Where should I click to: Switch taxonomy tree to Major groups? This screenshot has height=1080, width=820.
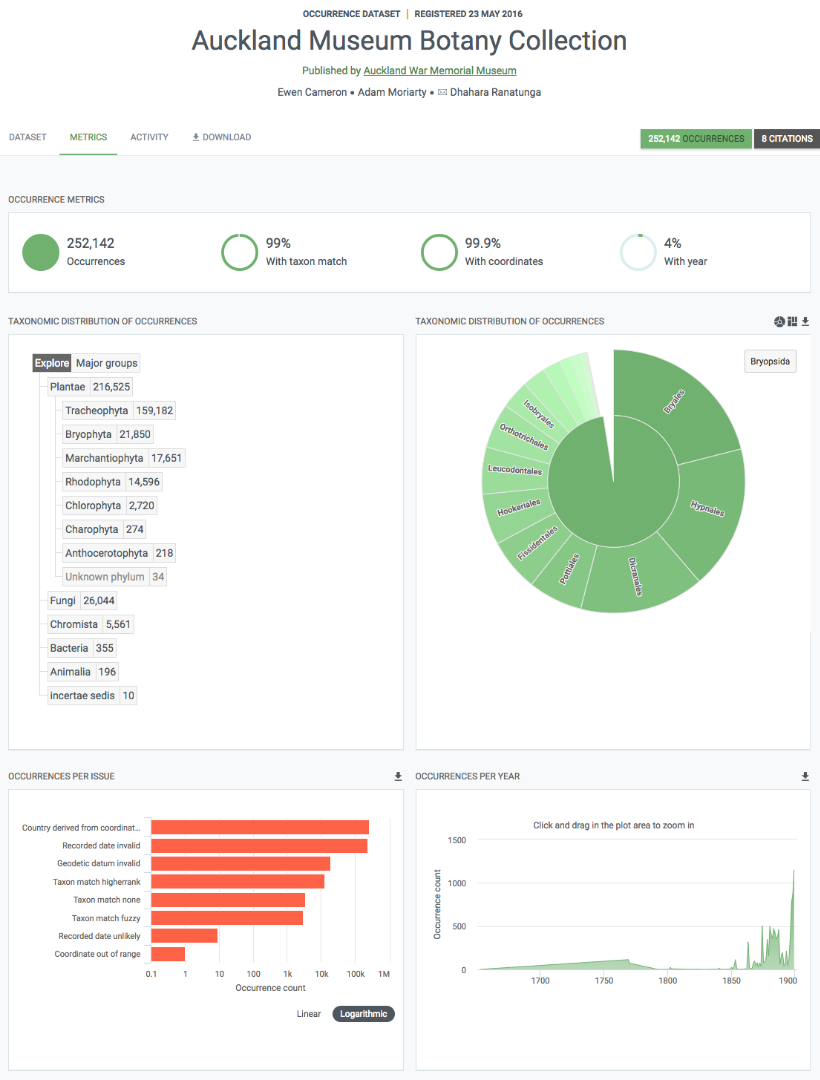pyautogui.click(x=107, y=363)
